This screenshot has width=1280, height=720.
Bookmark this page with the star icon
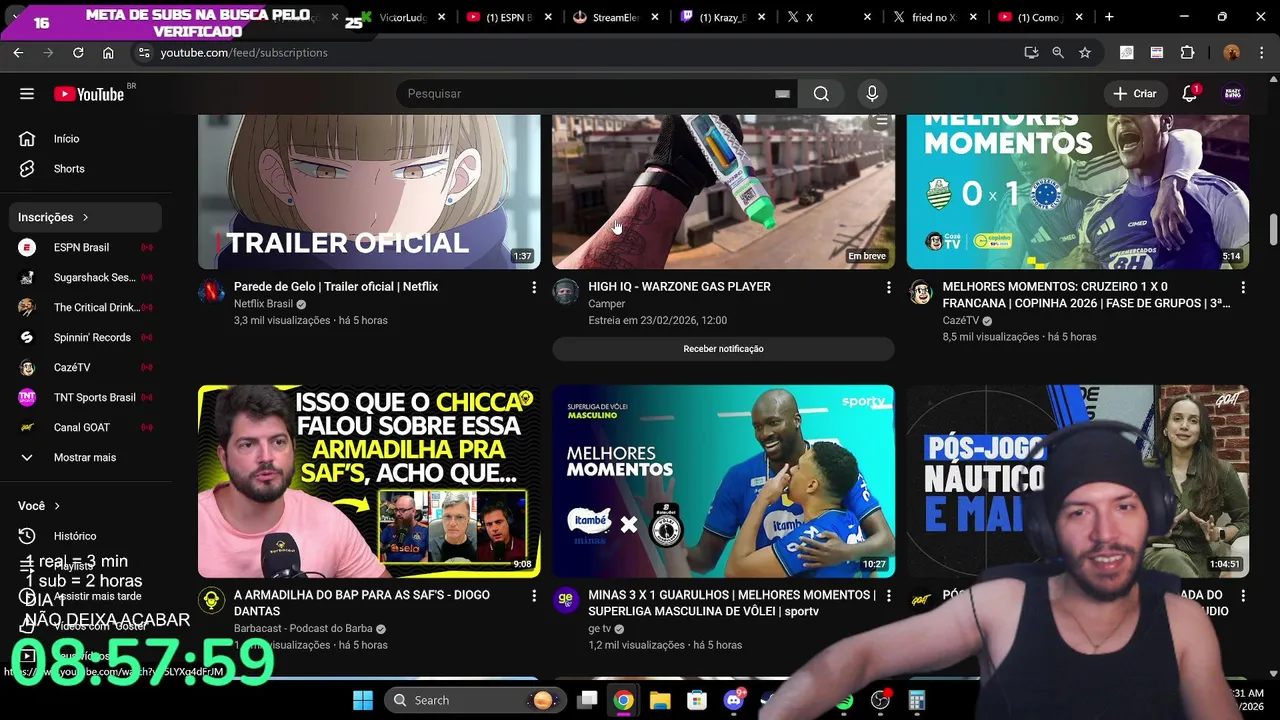click(1085, 53)
